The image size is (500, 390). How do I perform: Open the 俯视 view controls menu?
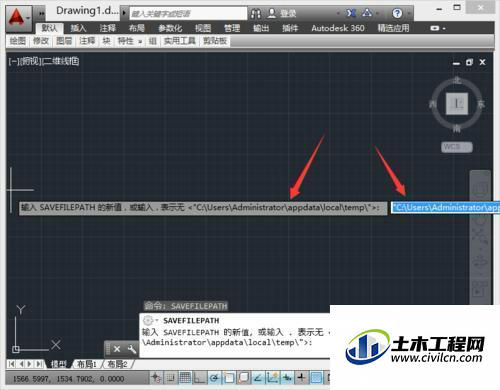tap(30, 61)
